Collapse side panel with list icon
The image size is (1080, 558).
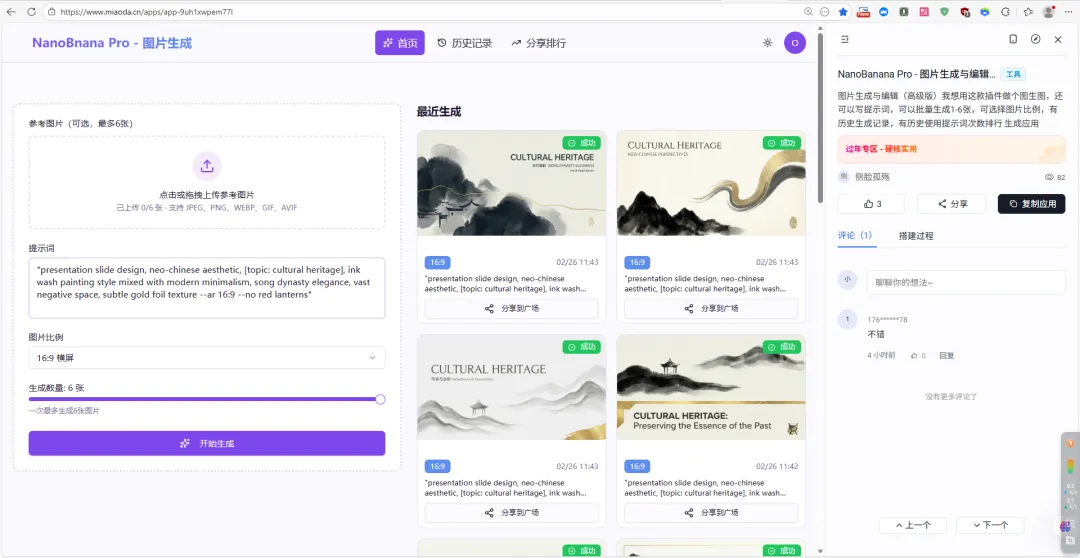[845, 39]
